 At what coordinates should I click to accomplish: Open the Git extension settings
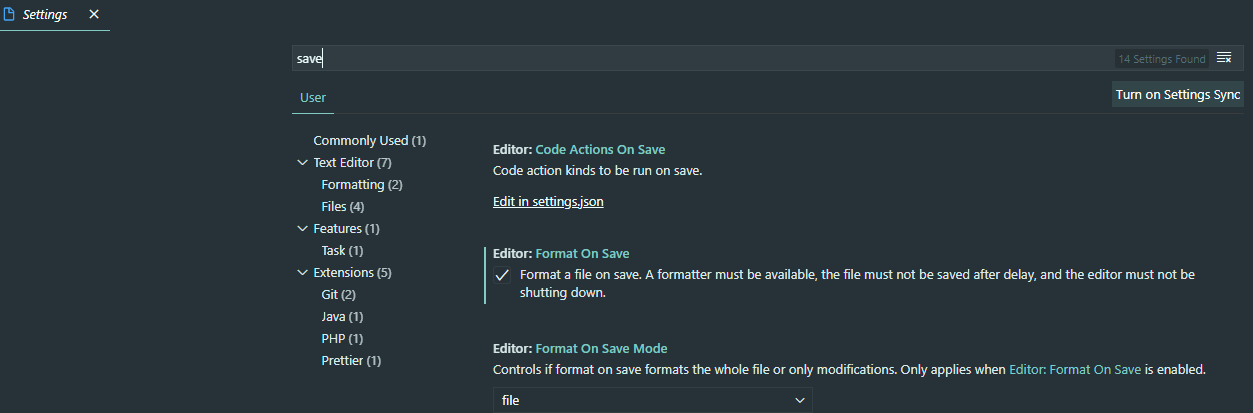[339, 294]
